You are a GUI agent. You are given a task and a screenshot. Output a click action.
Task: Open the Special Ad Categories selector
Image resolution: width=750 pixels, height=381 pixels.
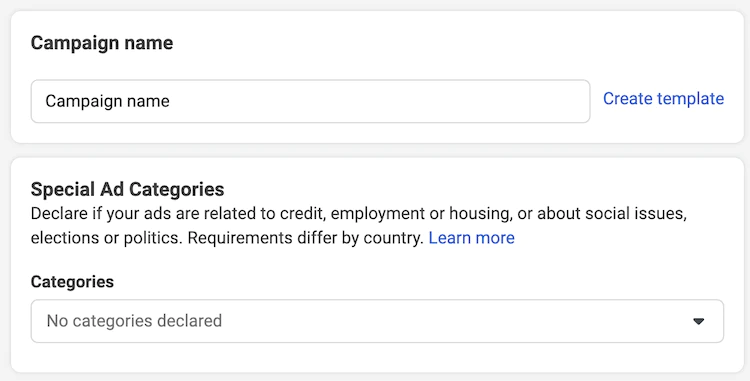(x=377, y=321)
